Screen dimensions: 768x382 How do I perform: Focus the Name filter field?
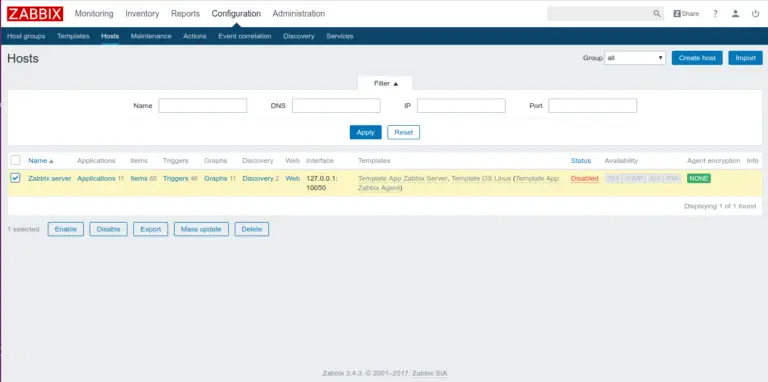(203, 106)
